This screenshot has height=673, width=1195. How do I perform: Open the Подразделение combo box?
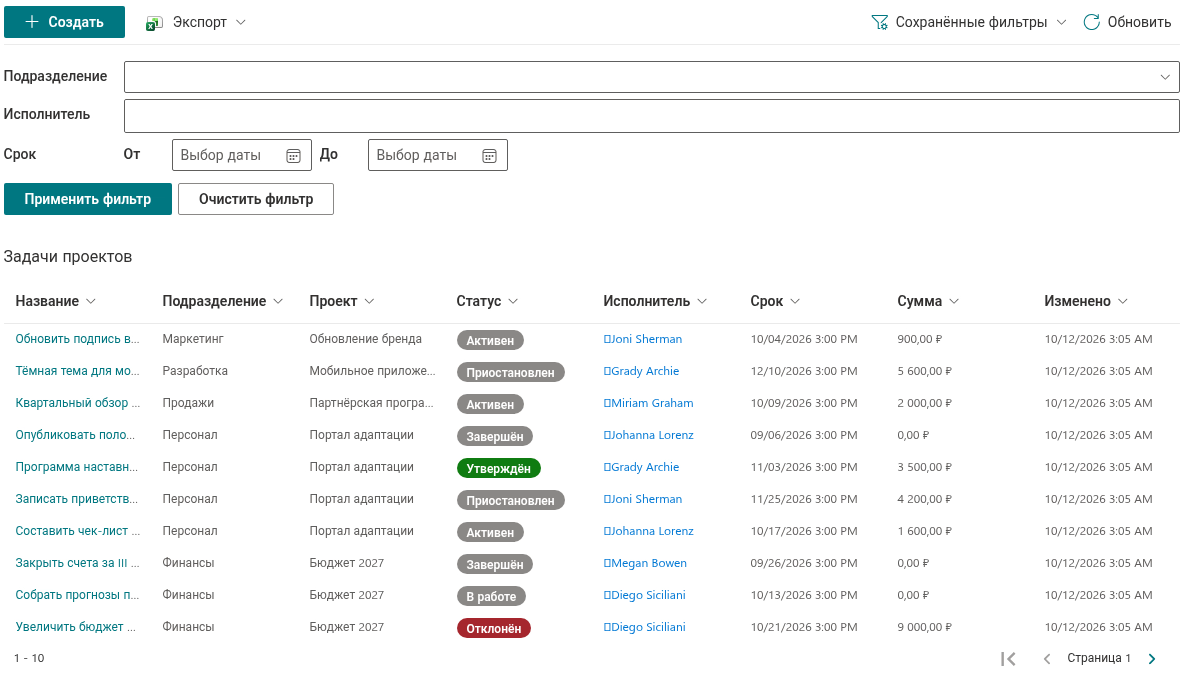point(652,77)
